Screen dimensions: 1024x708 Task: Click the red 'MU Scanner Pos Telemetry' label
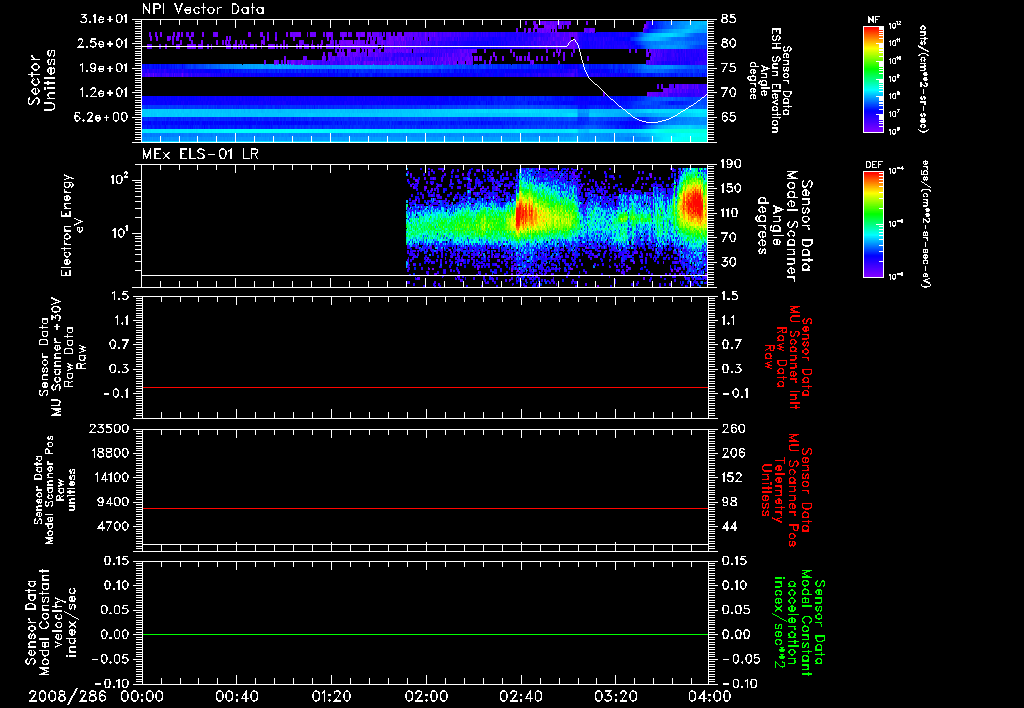click(786, 490)
